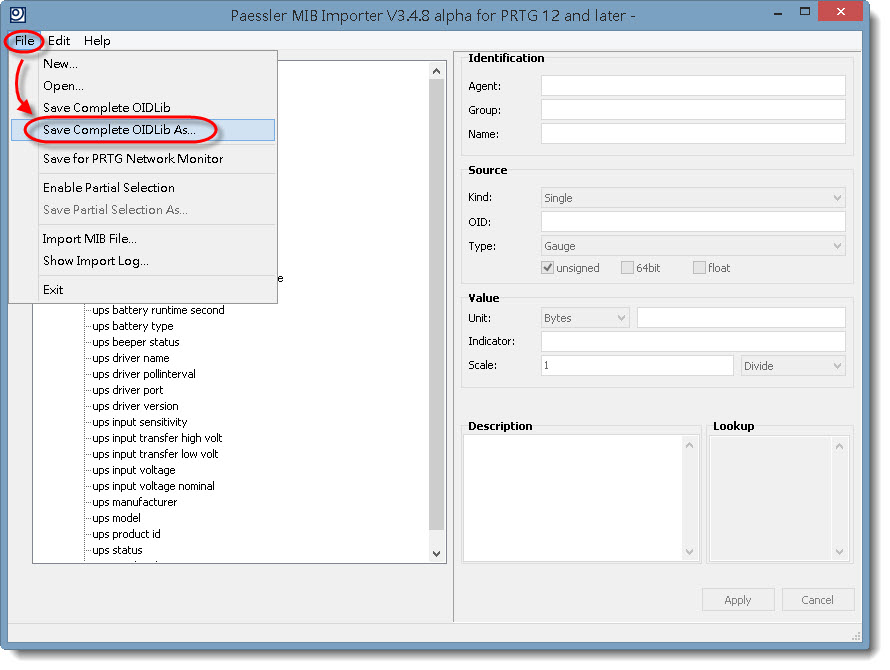Click the OID tree vertical scrollbar thumb

point(436,305)
